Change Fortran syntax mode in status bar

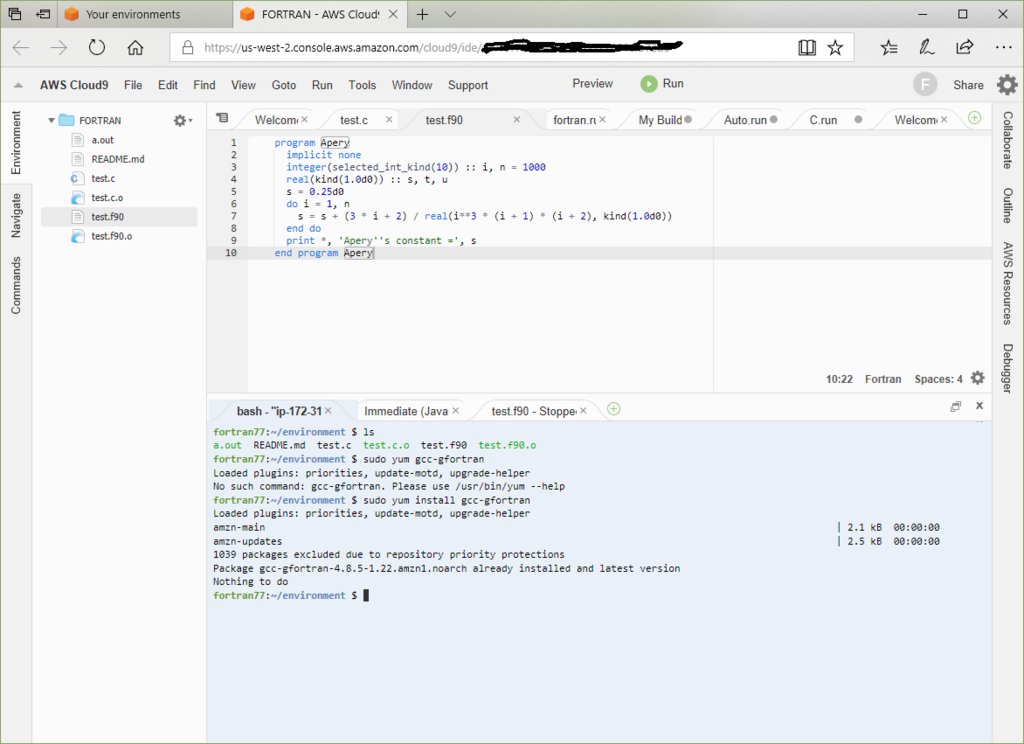tap(883, 379)
